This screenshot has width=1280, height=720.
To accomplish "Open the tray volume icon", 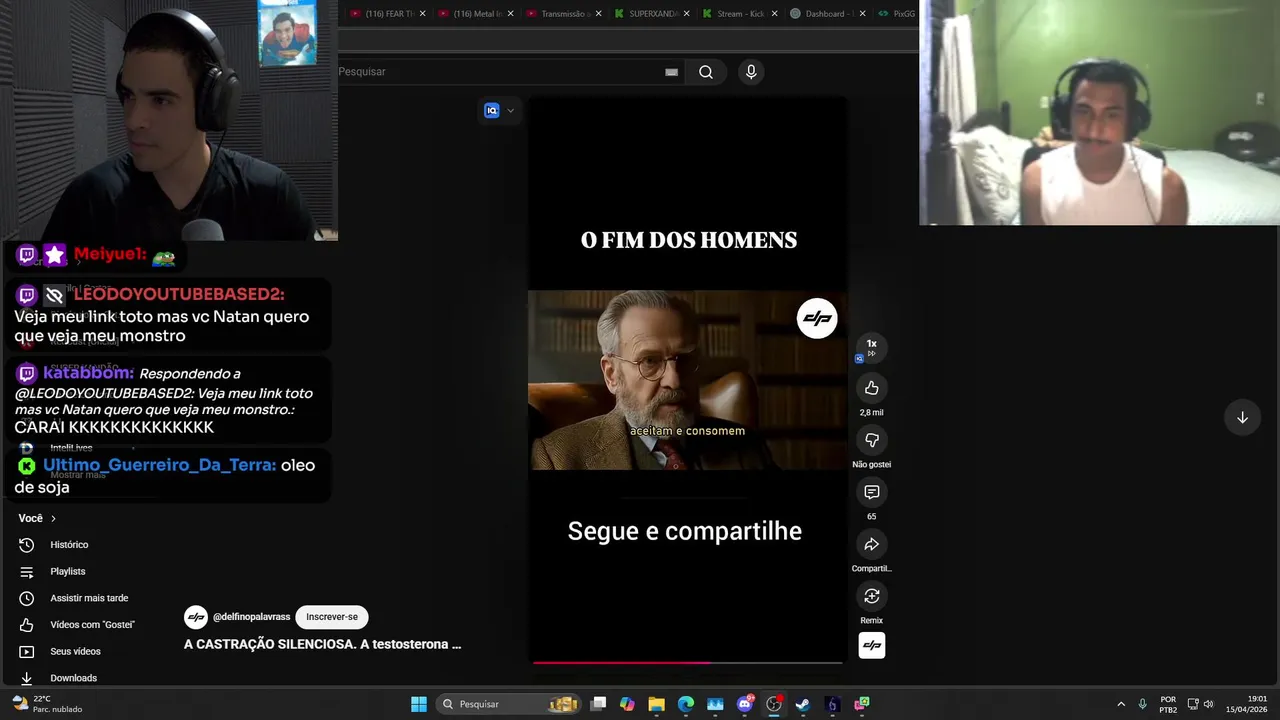I will point(1209,704).
